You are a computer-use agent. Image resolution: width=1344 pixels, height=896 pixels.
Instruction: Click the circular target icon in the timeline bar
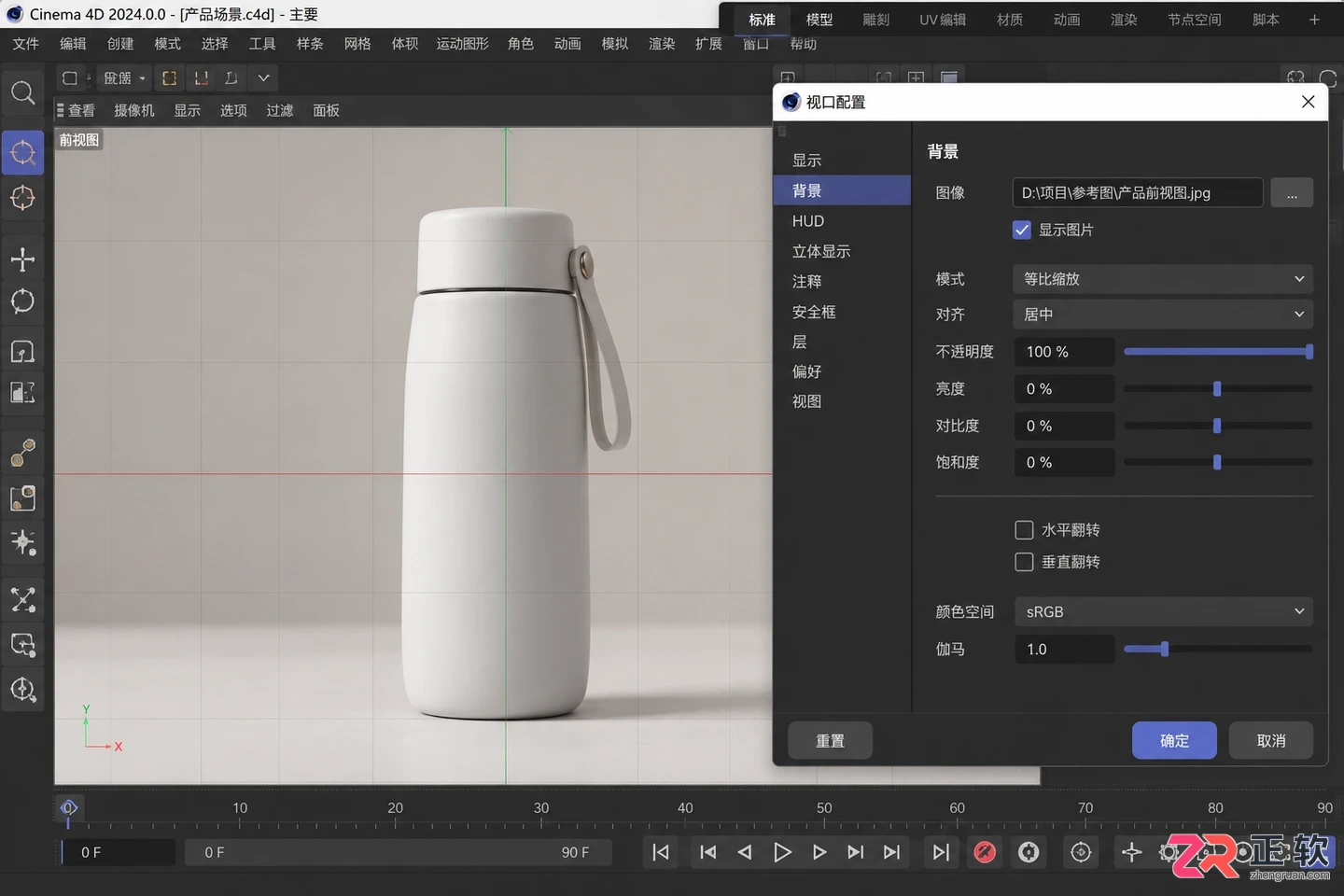click(x=1081, y=852)
